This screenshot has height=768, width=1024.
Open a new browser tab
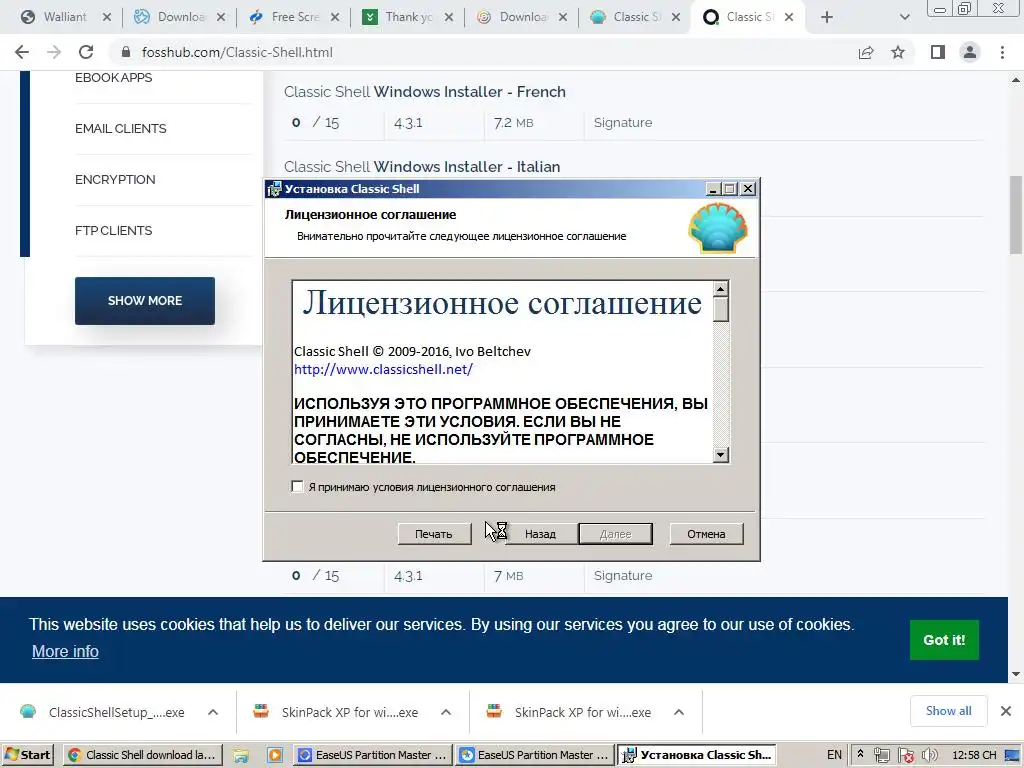point(827,17)
